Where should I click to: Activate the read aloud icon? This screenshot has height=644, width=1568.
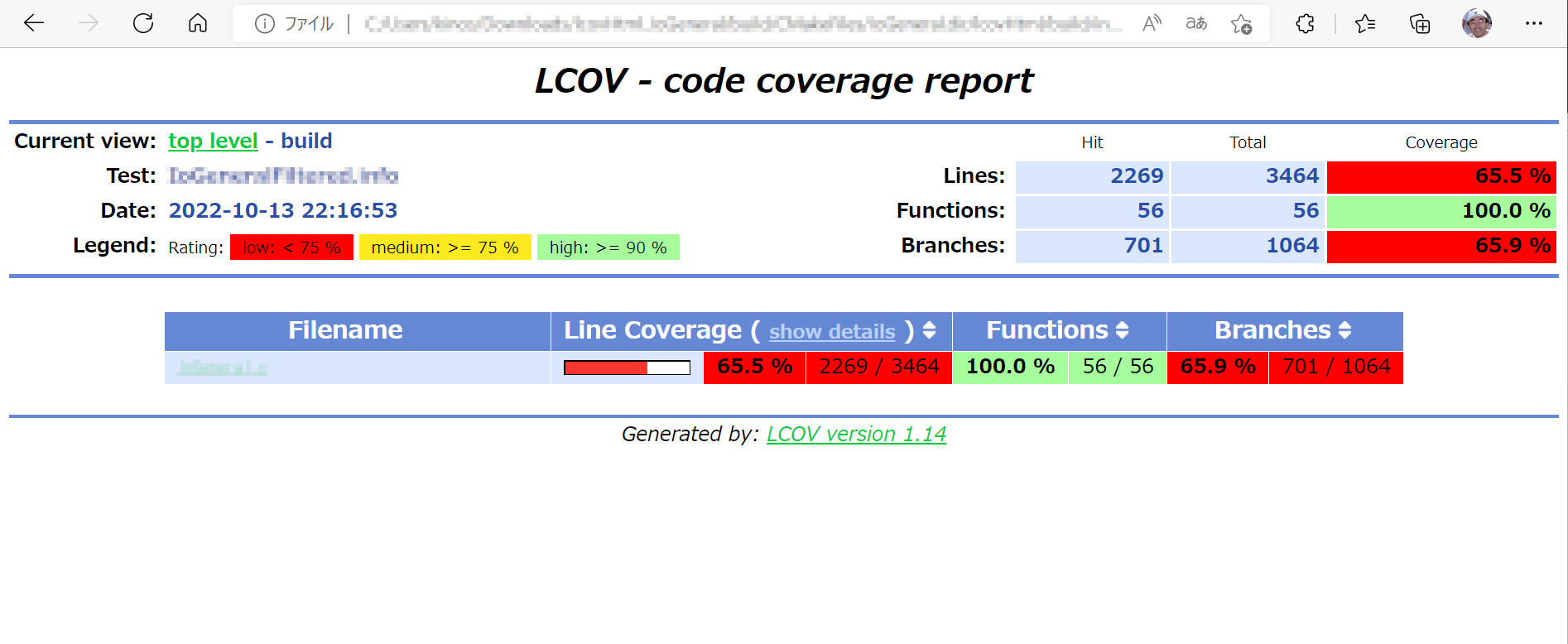coord(1151,24)
